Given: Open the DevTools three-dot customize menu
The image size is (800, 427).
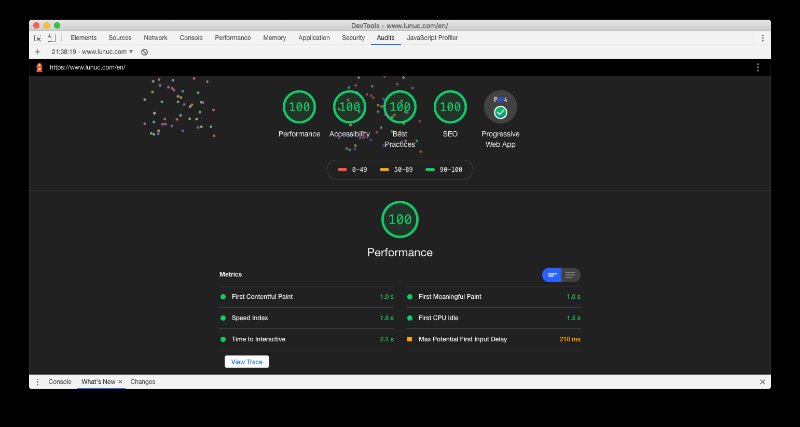Looking at the screenshot, I should coord(763,38).
